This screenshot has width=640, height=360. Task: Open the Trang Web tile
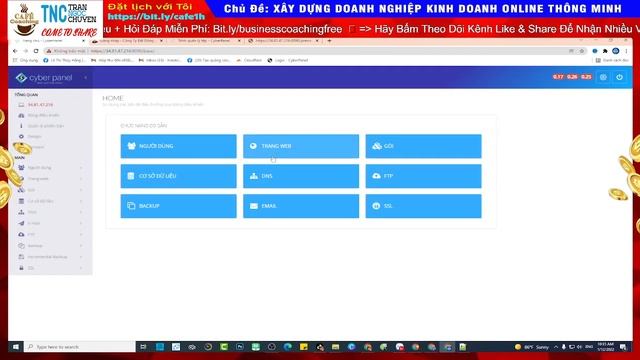pos(301,146)
